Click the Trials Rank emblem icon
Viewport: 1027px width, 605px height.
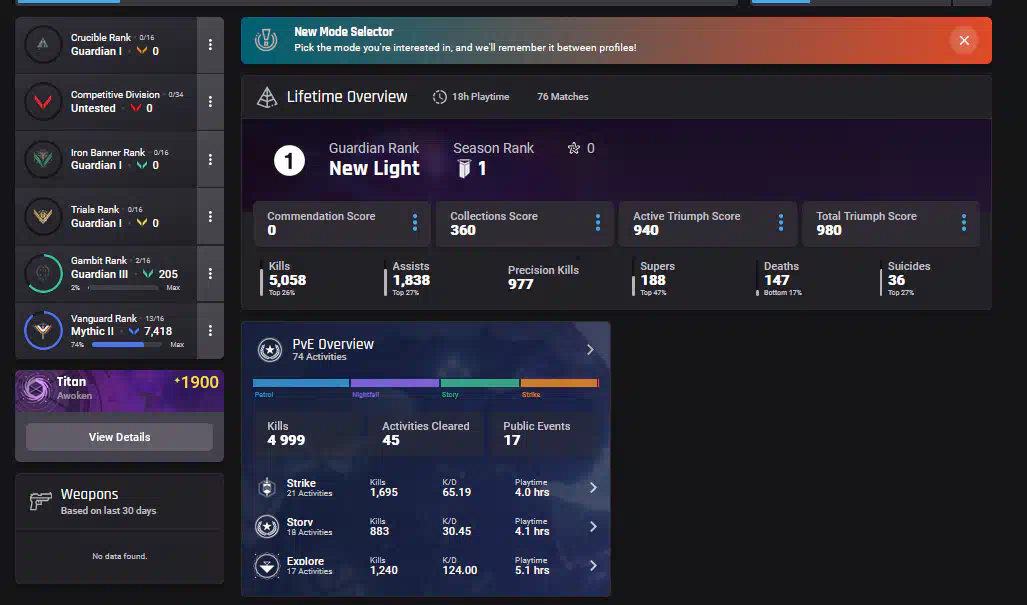(43, 216)
